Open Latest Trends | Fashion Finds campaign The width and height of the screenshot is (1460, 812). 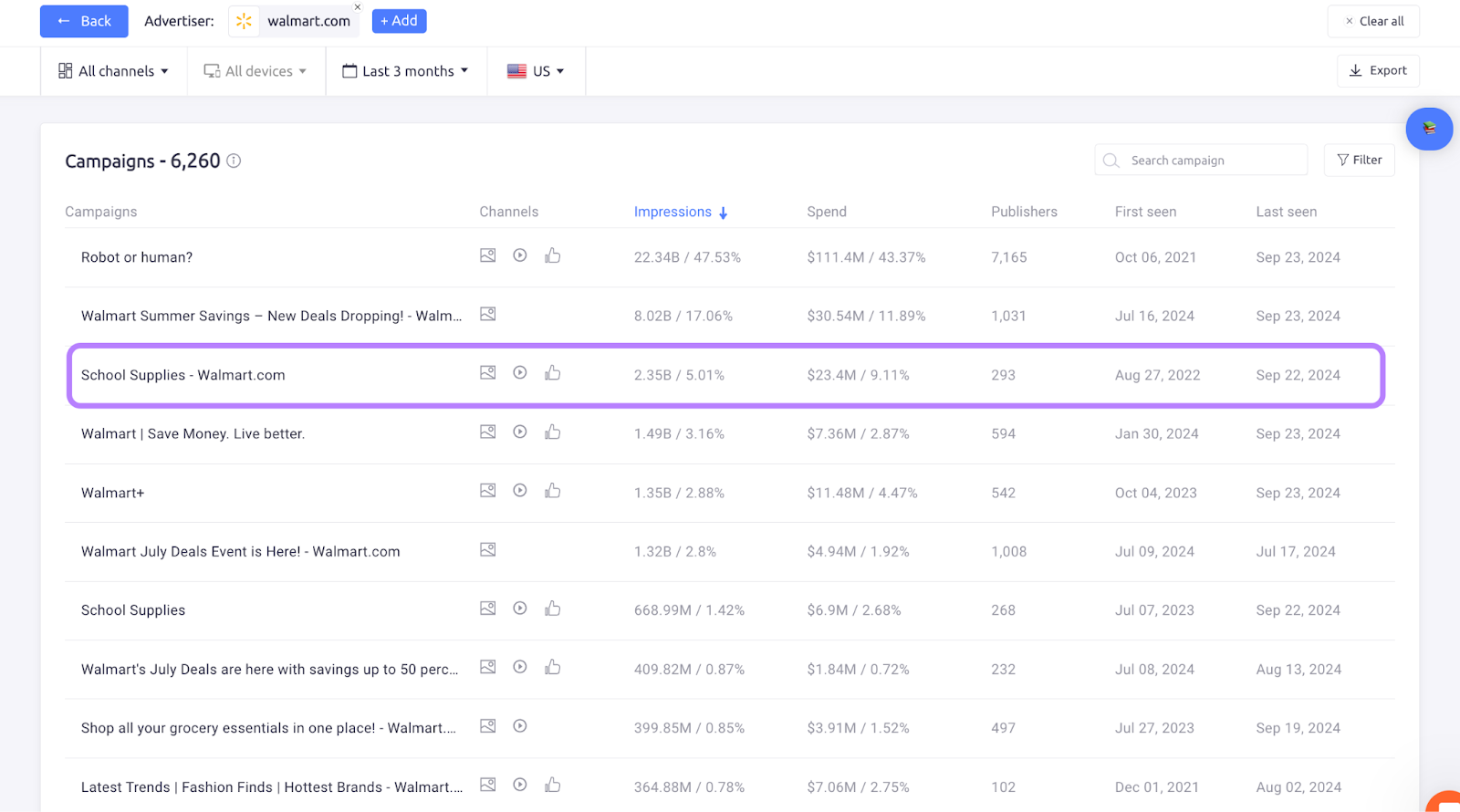[x=272, y=786]
